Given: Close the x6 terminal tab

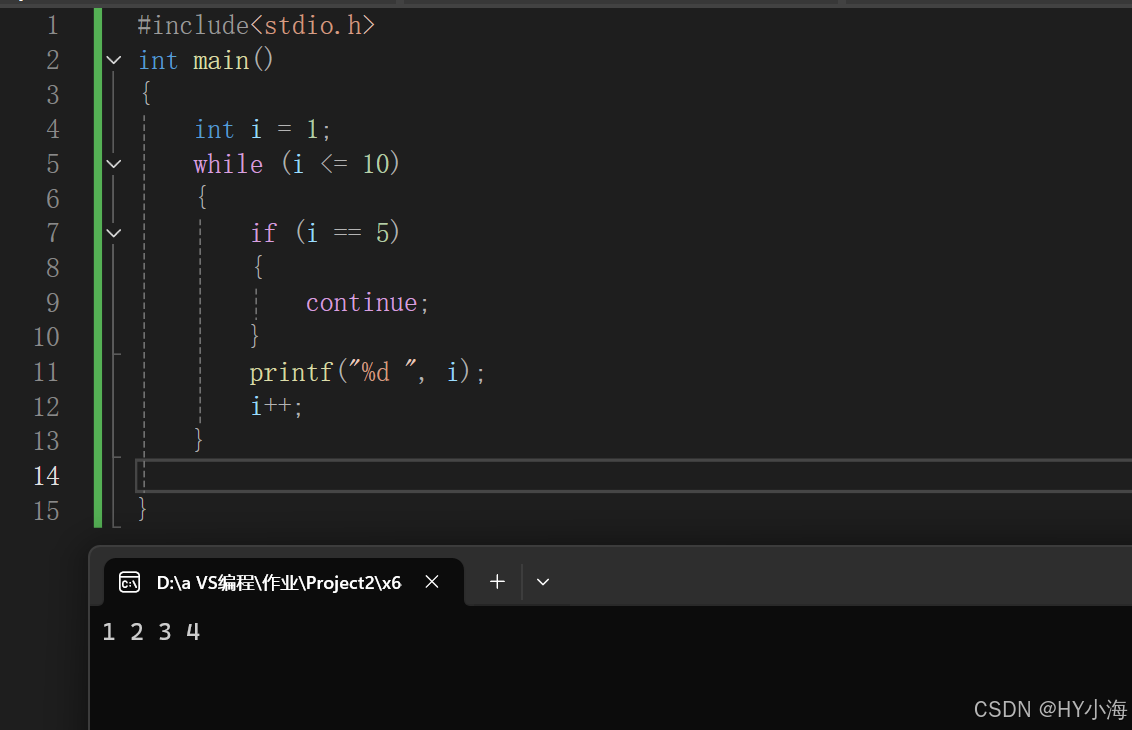Looking at the screenshot, I should click(432, 582).
